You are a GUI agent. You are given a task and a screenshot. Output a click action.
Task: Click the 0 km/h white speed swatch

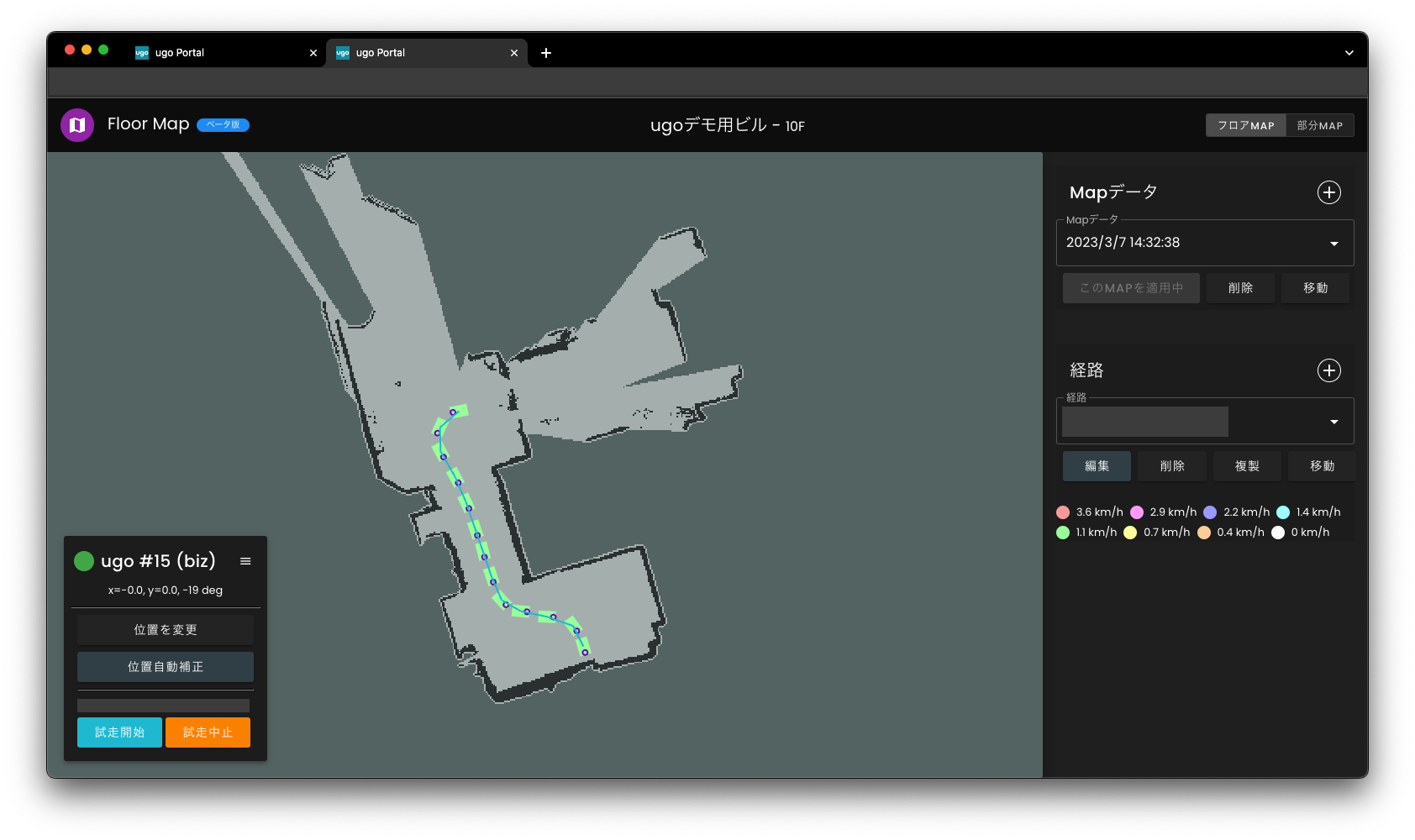[1278, 533]
